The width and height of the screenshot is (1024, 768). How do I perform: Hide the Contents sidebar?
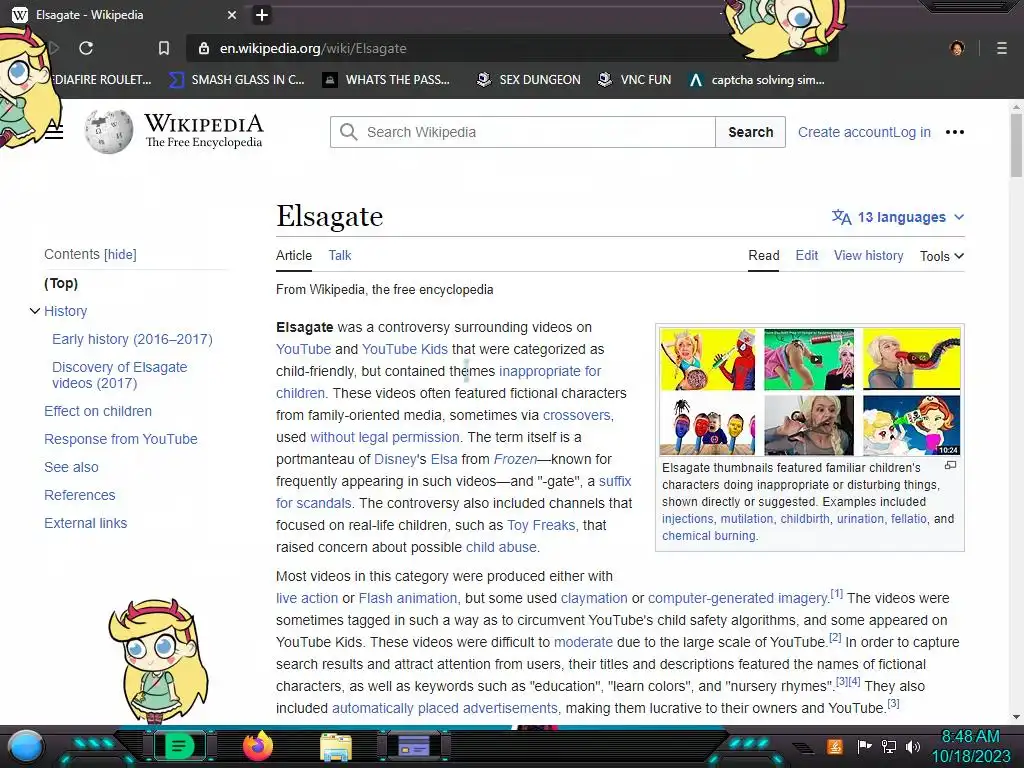click(120, 254)
